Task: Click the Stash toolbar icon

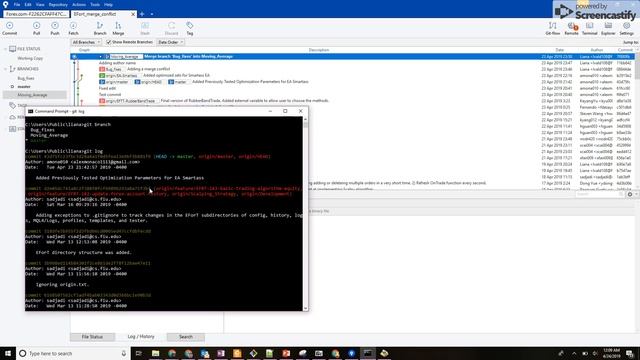Action: click(145, 29)
